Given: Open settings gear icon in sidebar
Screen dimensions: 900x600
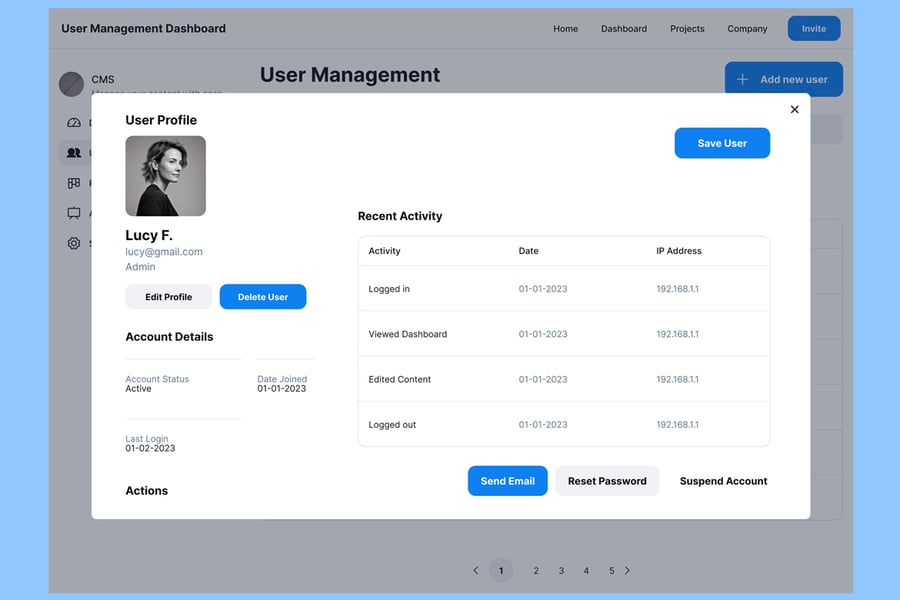Looking at the screenshot, I should [x=74, y=243].
